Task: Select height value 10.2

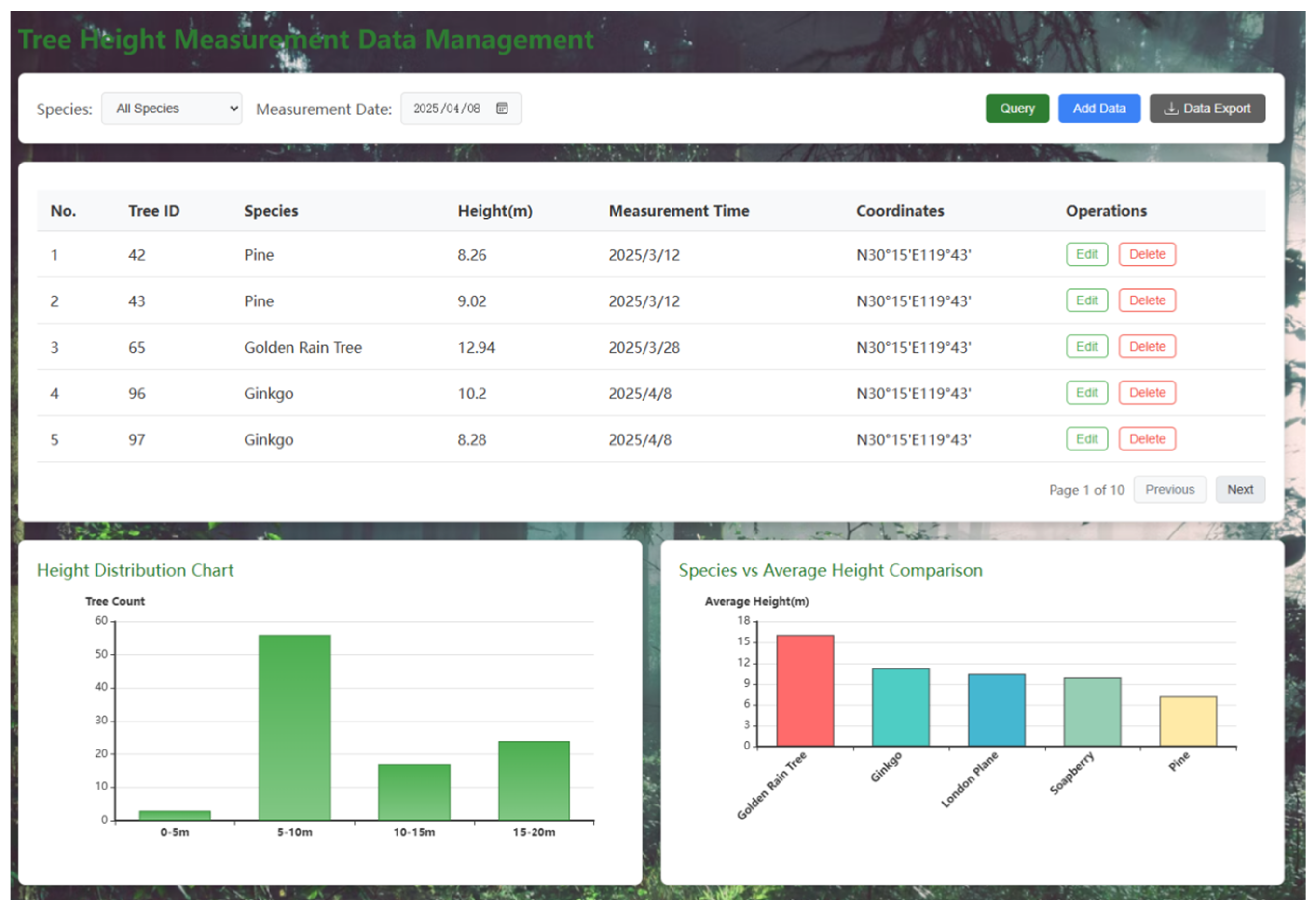Action: tap(472, 394)
